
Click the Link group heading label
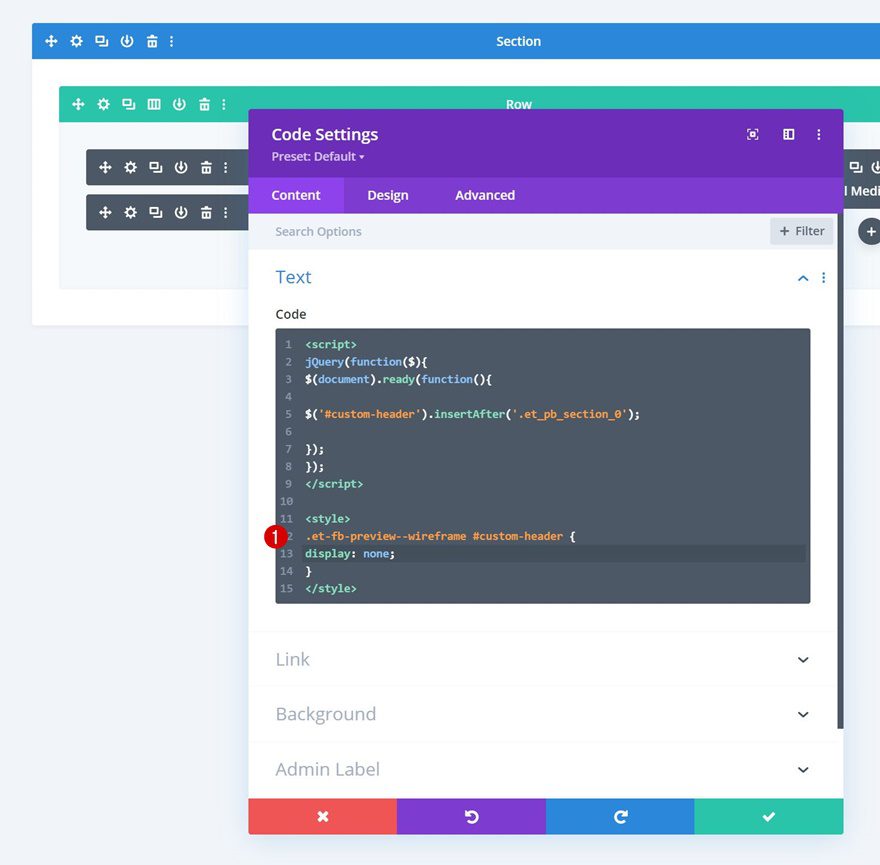292,659
